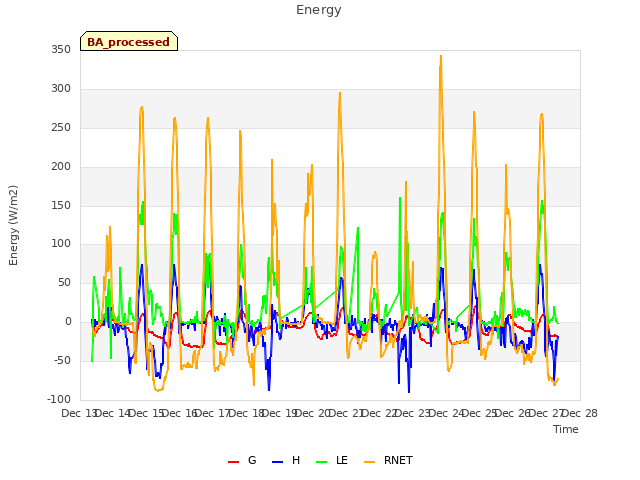Click the Dec 13 x-axis tick label
The width and height of the screenshot is (640, 480).
pyautogui.click(x=78, y=413)
